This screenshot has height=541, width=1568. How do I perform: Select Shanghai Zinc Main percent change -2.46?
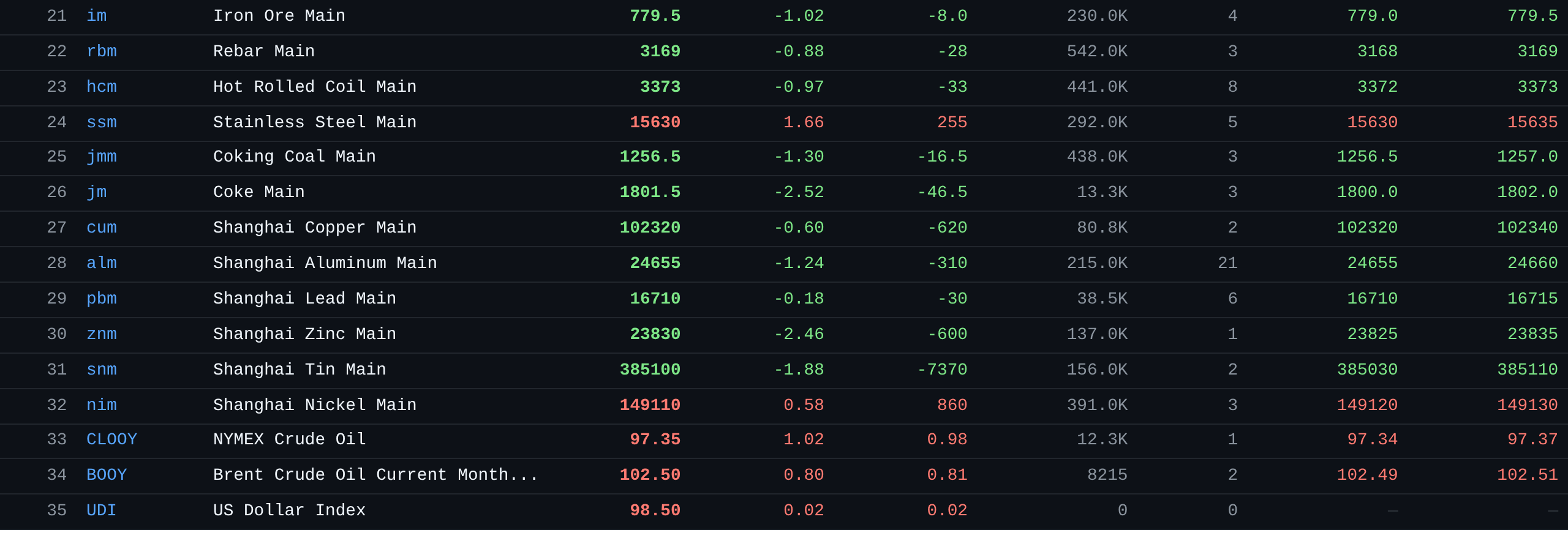point(799,334)
